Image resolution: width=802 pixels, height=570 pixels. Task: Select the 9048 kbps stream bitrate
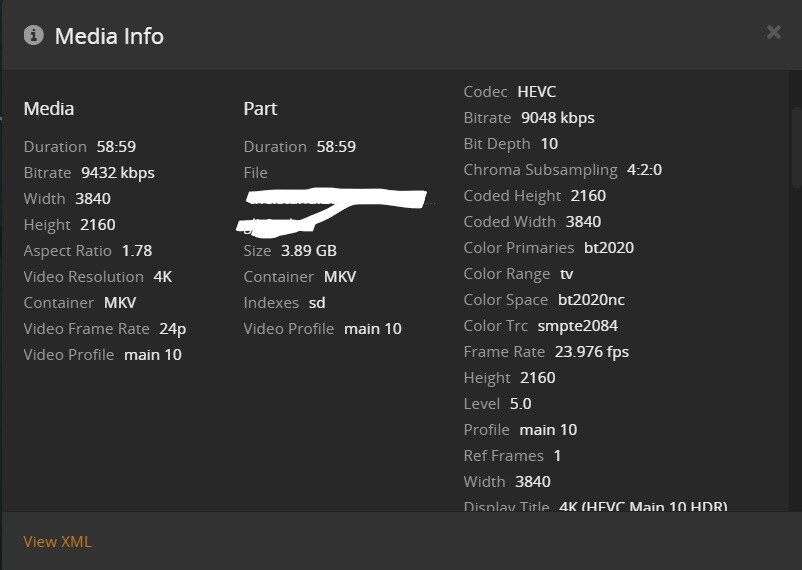point(557,117)
